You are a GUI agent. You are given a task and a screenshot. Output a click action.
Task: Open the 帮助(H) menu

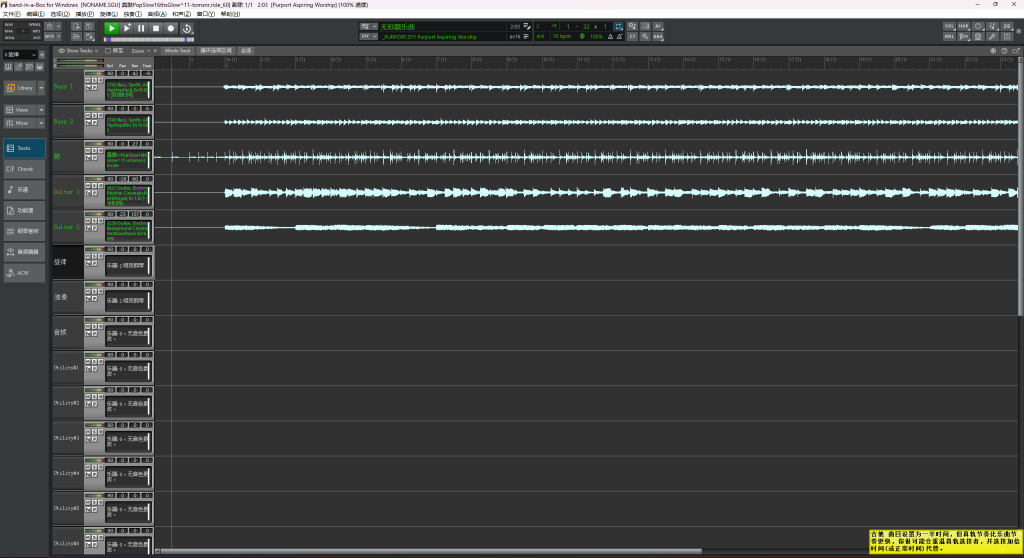pyautogui.click(x=230, y=14)
